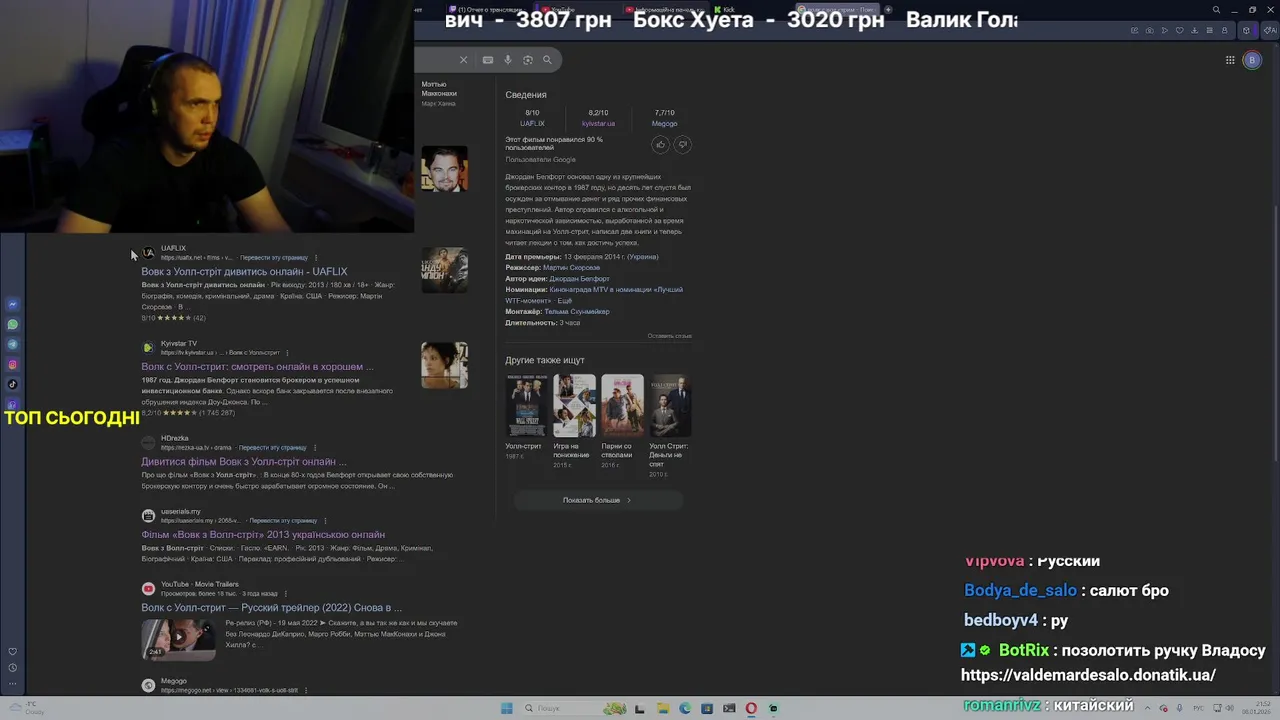Open YouTube result 'Русский трейлер (2022)'
This screenshot has width=1280, height=720.
[271, 608]
